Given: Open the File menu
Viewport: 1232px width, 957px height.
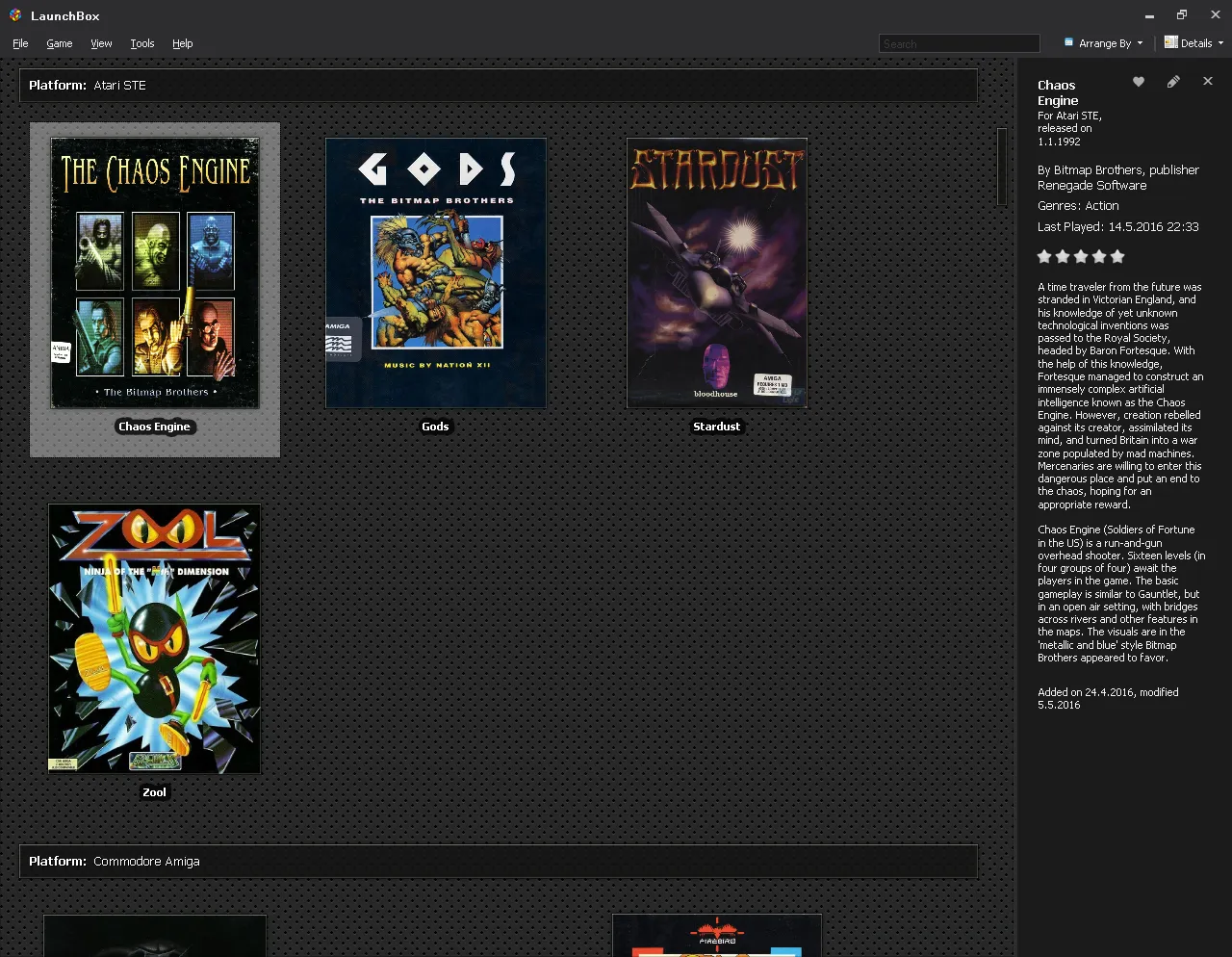Looking at the screenshot, I should [x=20, y=43].
